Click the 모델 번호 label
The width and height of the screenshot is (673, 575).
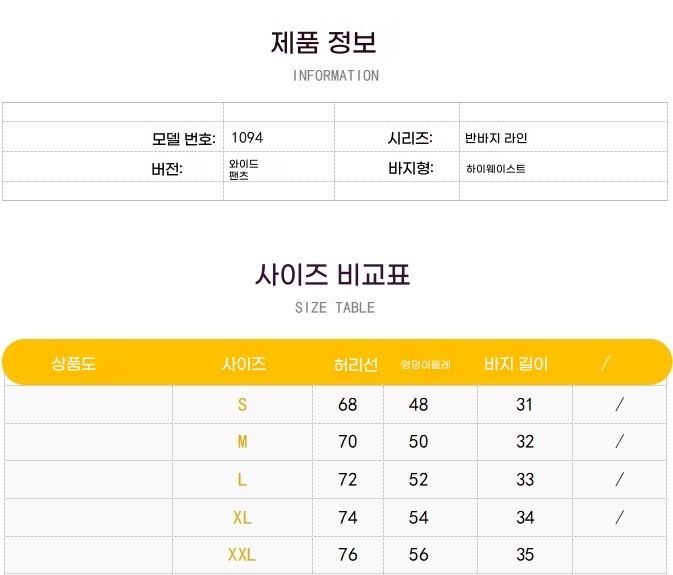183,139
